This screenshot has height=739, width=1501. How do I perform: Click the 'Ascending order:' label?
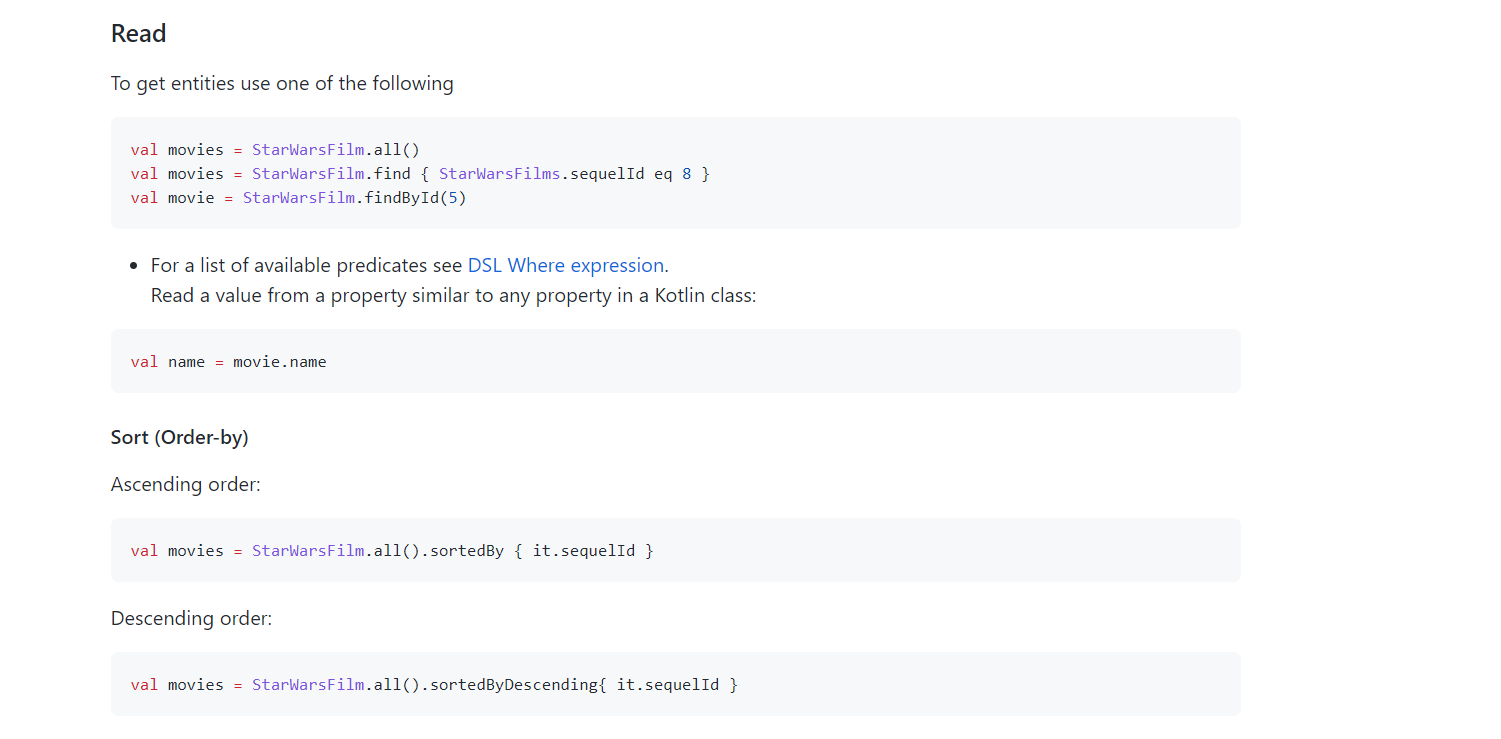[186, 484]
